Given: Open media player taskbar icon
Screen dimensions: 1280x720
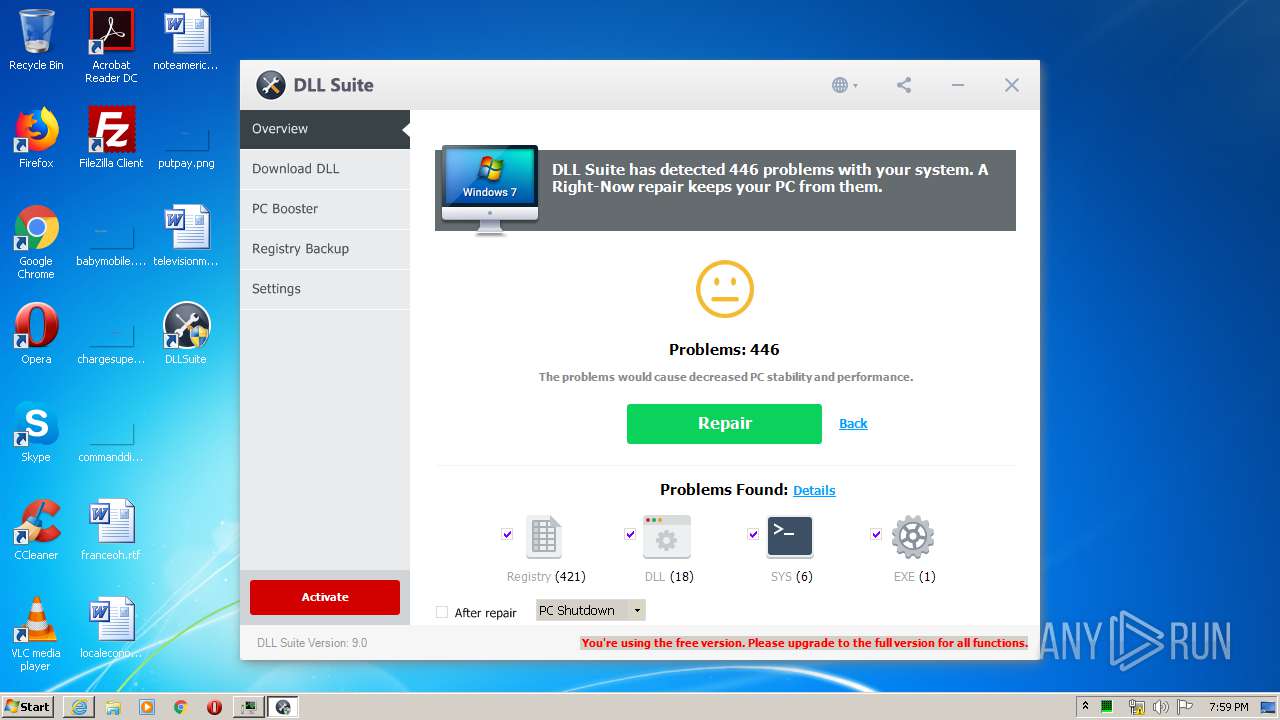Looking at the screenshot, I should (x=147, y=707).
